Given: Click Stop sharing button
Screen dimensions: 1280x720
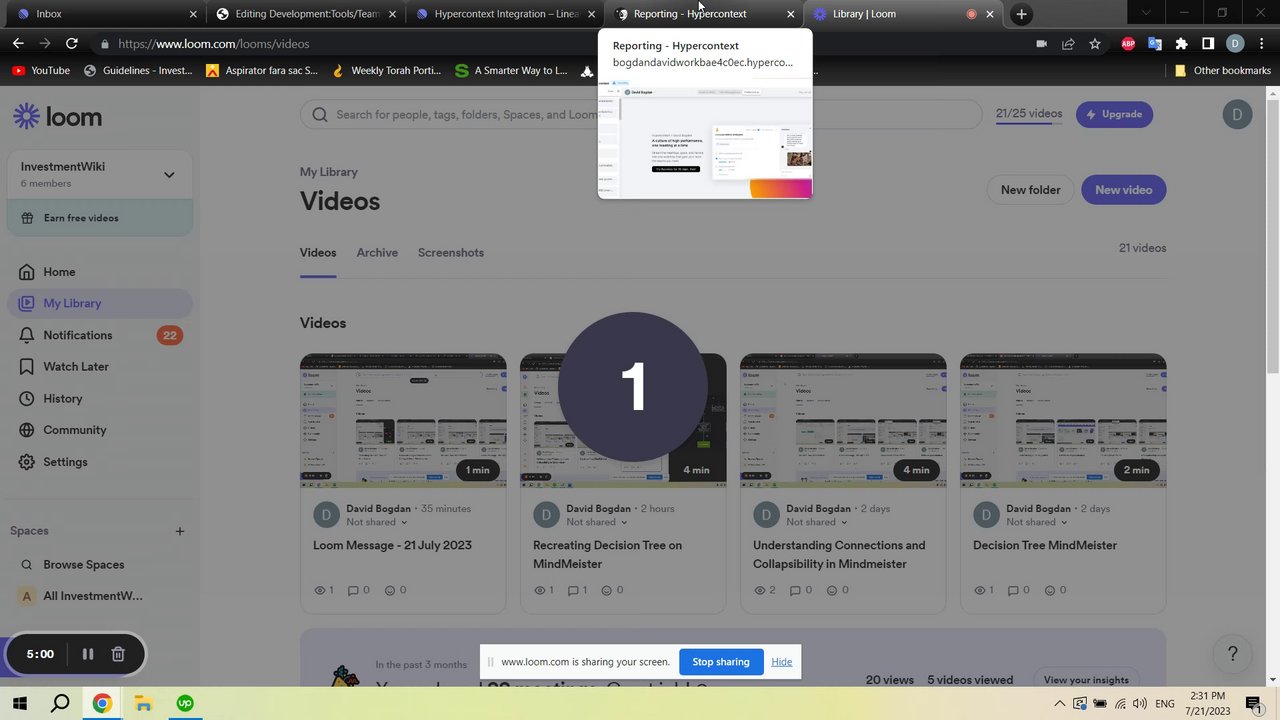Looking at the screenshot, I should tap(720, 662).
